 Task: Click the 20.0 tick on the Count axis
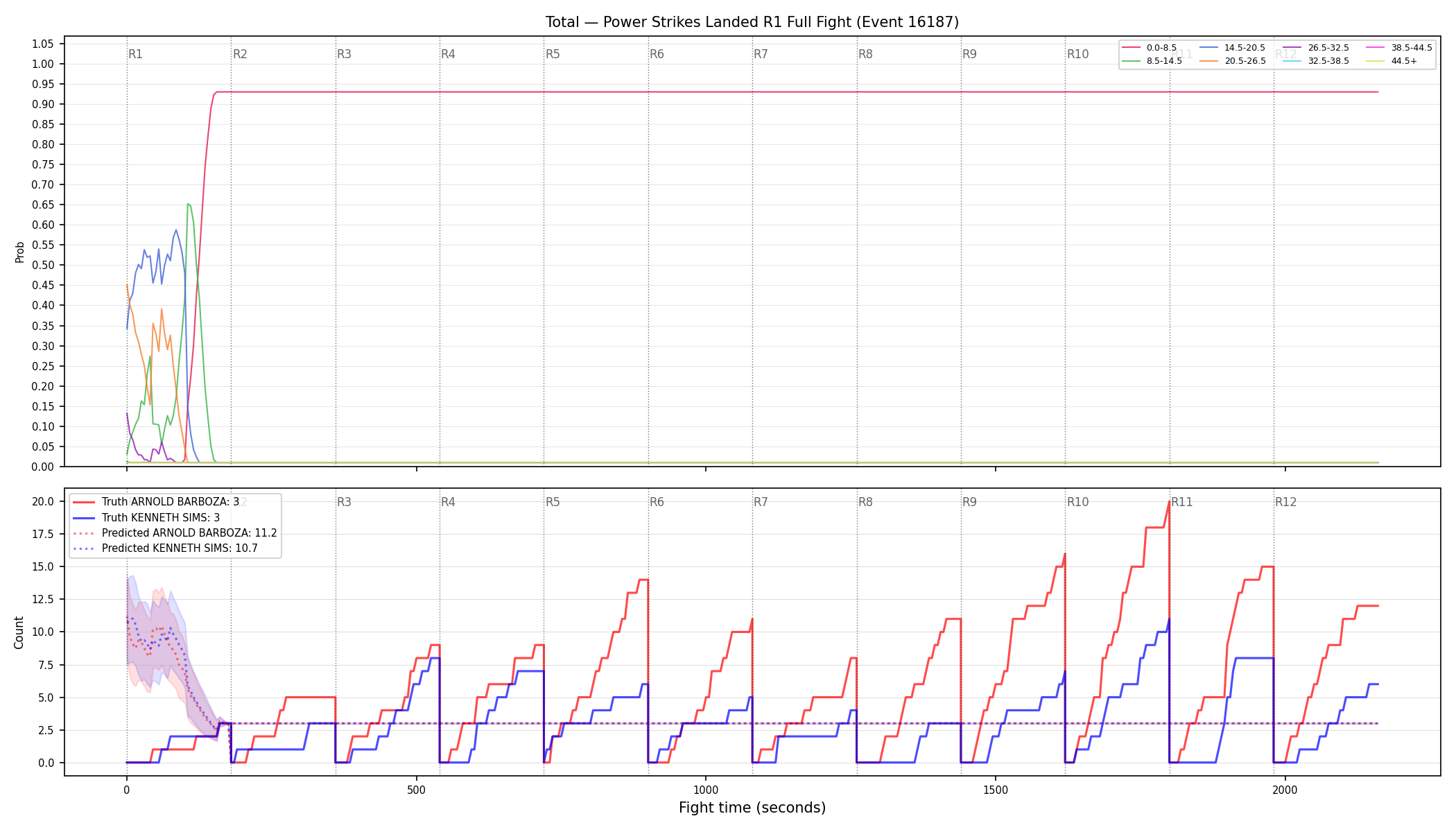click(x=42, y=501)
